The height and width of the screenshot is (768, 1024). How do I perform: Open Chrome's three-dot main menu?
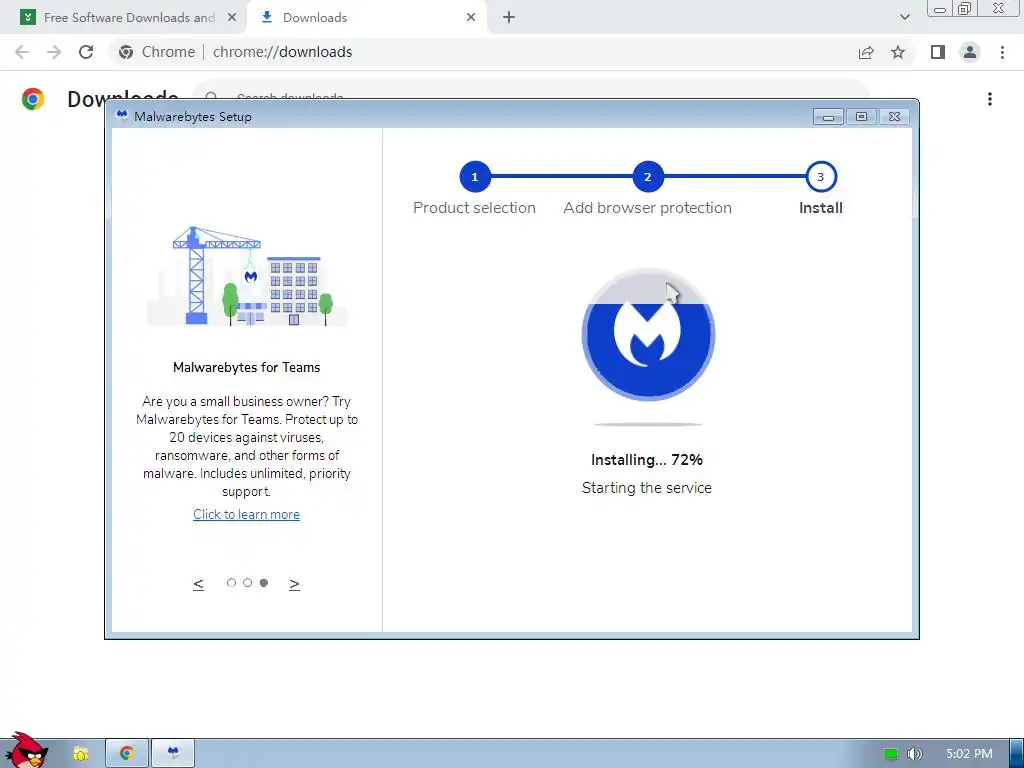pyautogui.click(x=1002, y=52)
